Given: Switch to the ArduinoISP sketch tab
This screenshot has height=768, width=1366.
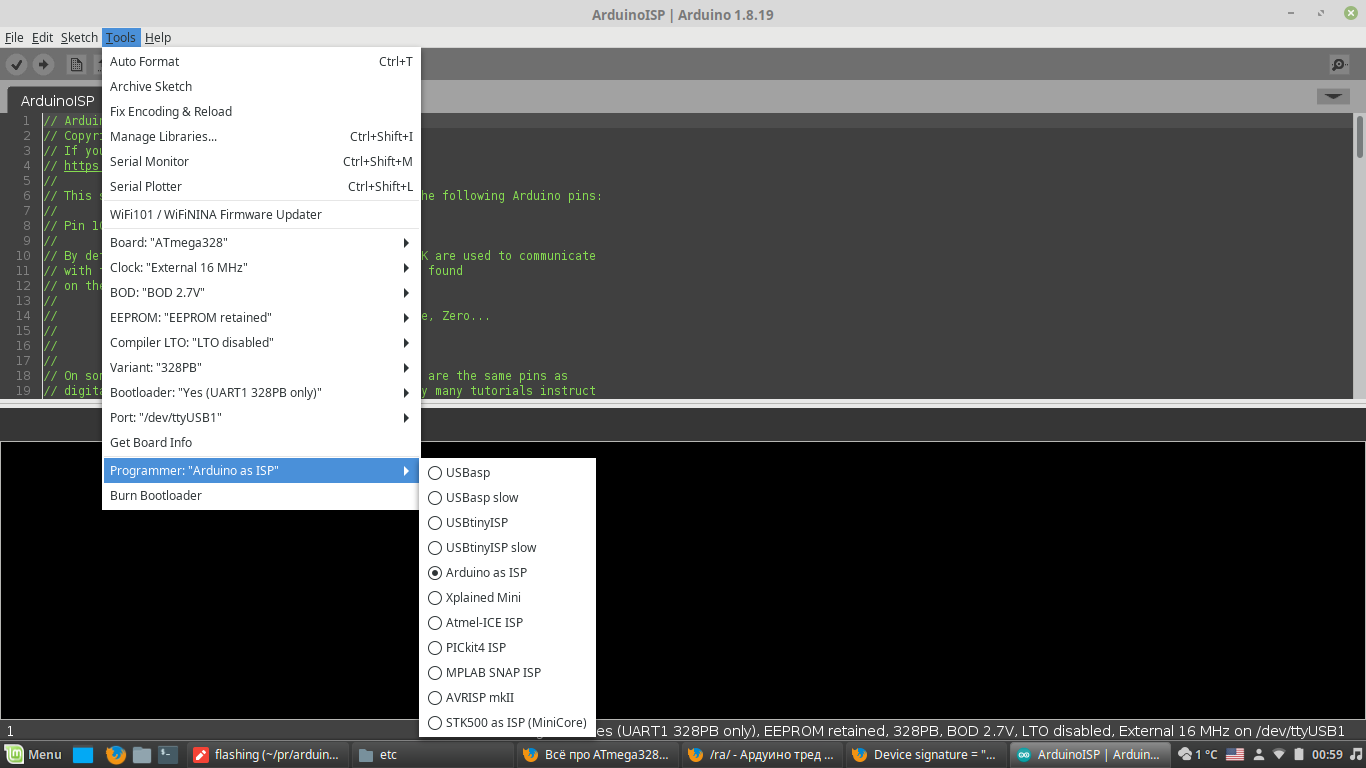Looking at the screenshot, I should [x=57, y=101].
